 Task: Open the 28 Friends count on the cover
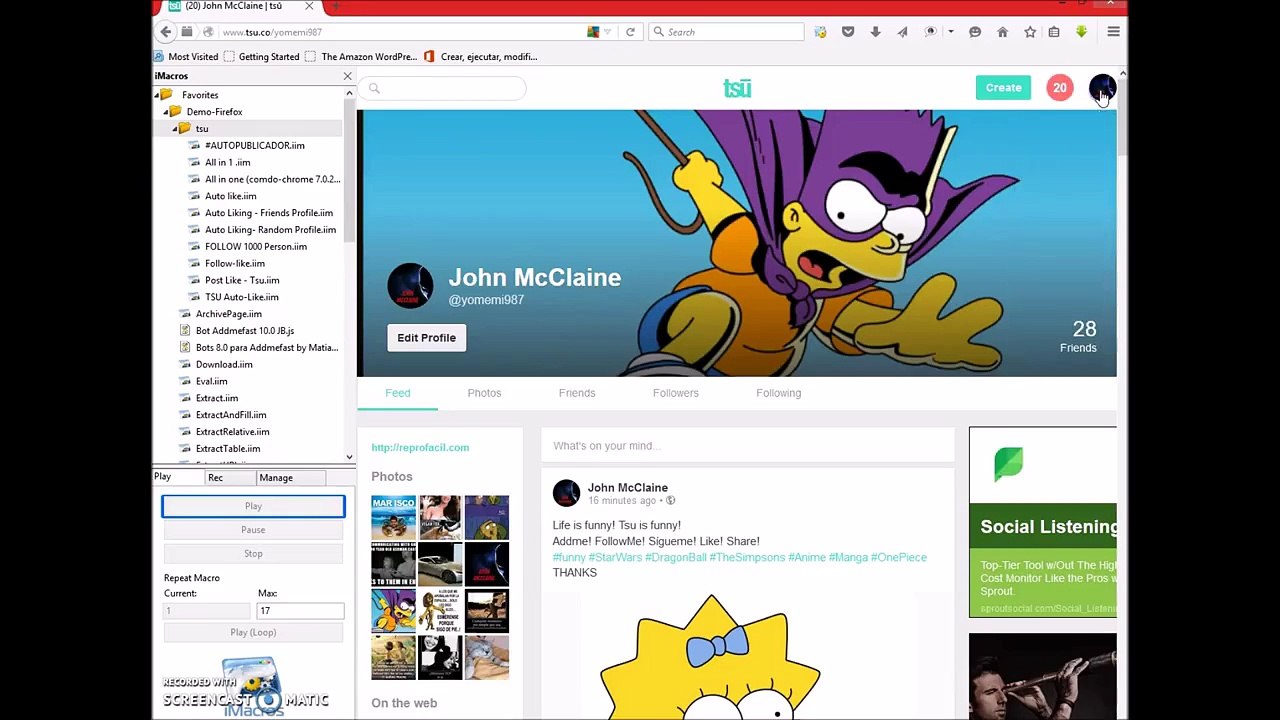pos(1078,336)
